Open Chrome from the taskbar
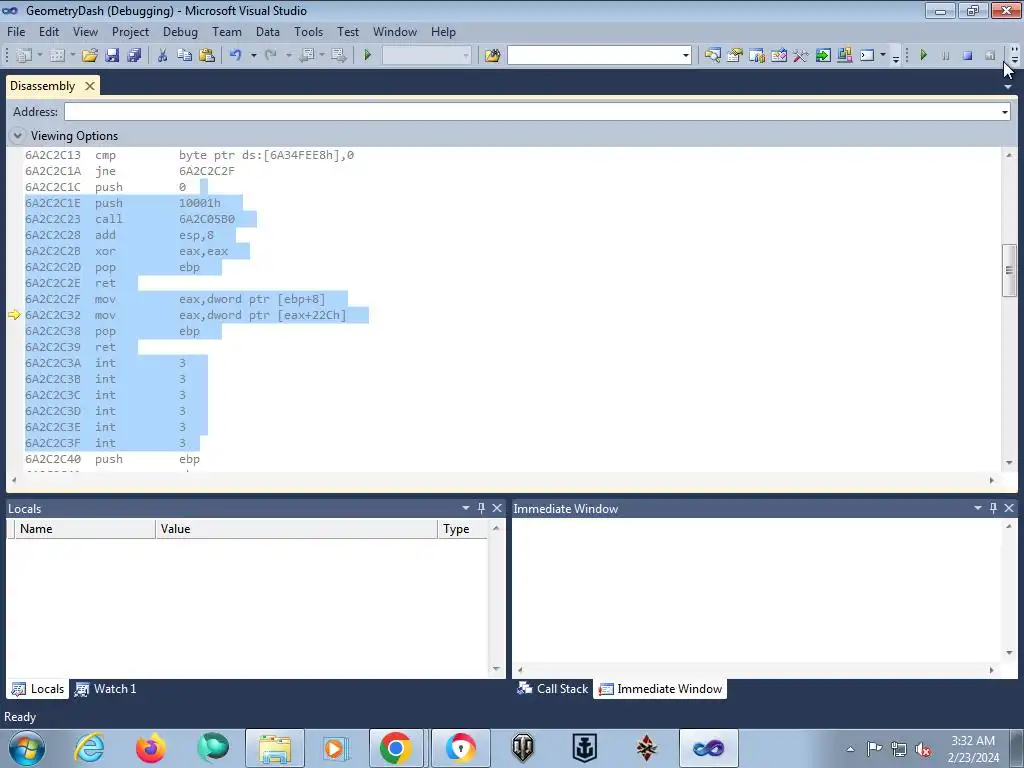The image size is (1024, 768). (395, 748)
